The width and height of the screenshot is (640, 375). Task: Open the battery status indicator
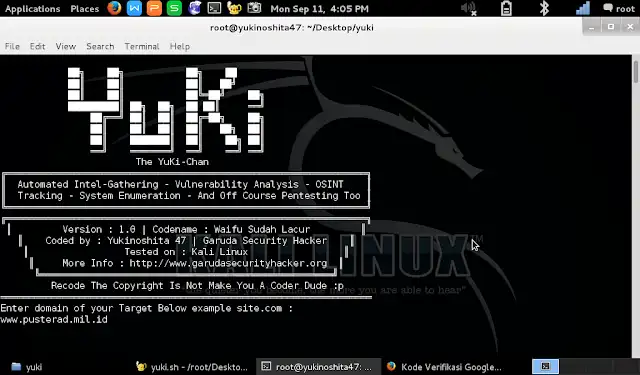(506, 9)
